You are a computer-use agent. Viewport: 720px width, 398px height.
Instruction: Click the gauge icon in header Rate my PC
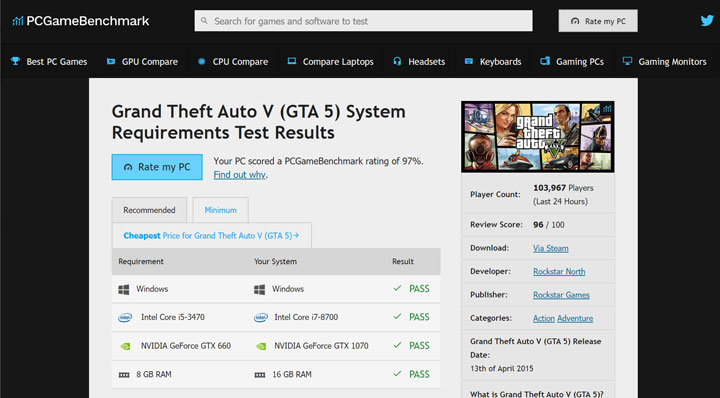[x=575, y=21]
